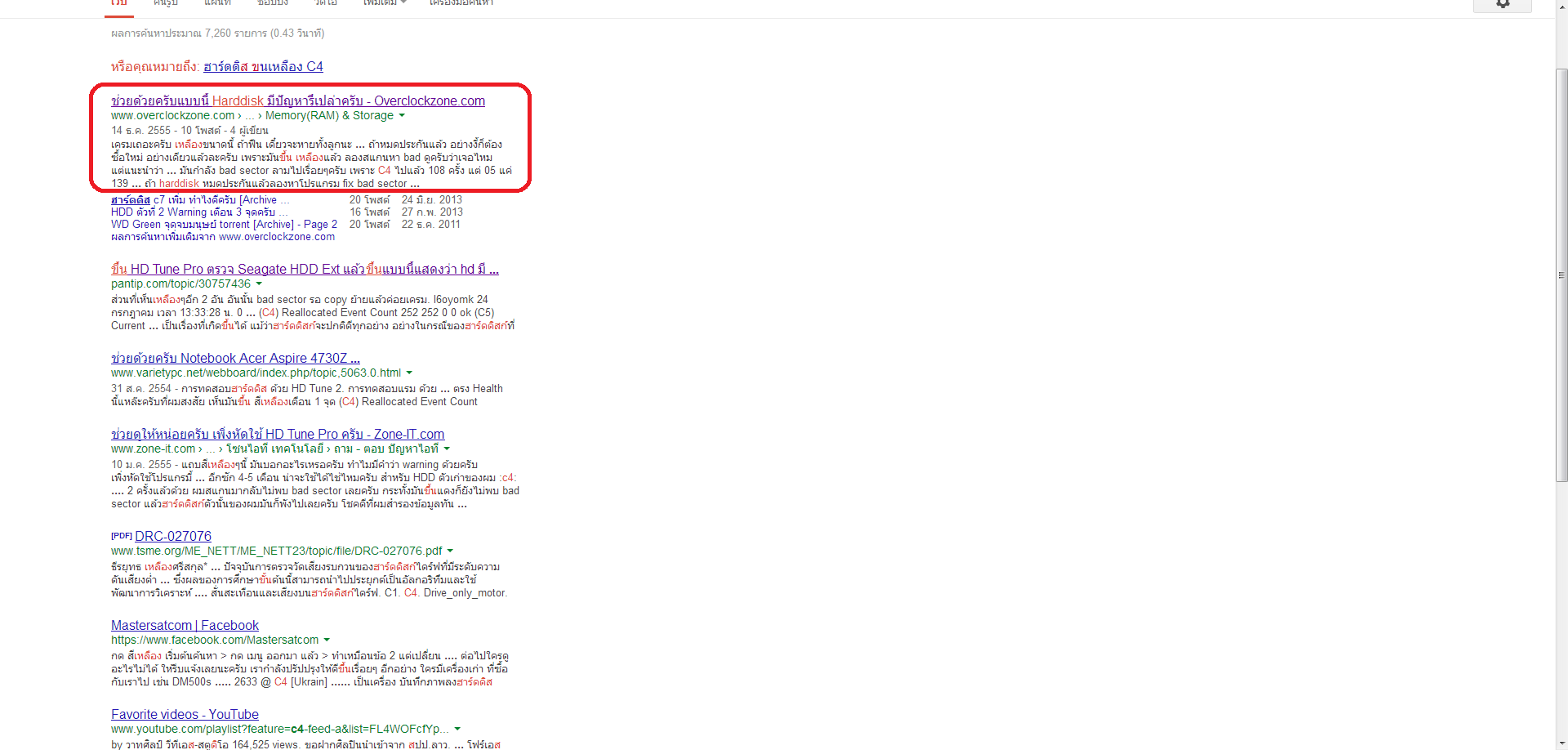Open the HD Tune Pro Zone-IT.com result
This screenshot has width=1568, height=750.
coord(278,435)
